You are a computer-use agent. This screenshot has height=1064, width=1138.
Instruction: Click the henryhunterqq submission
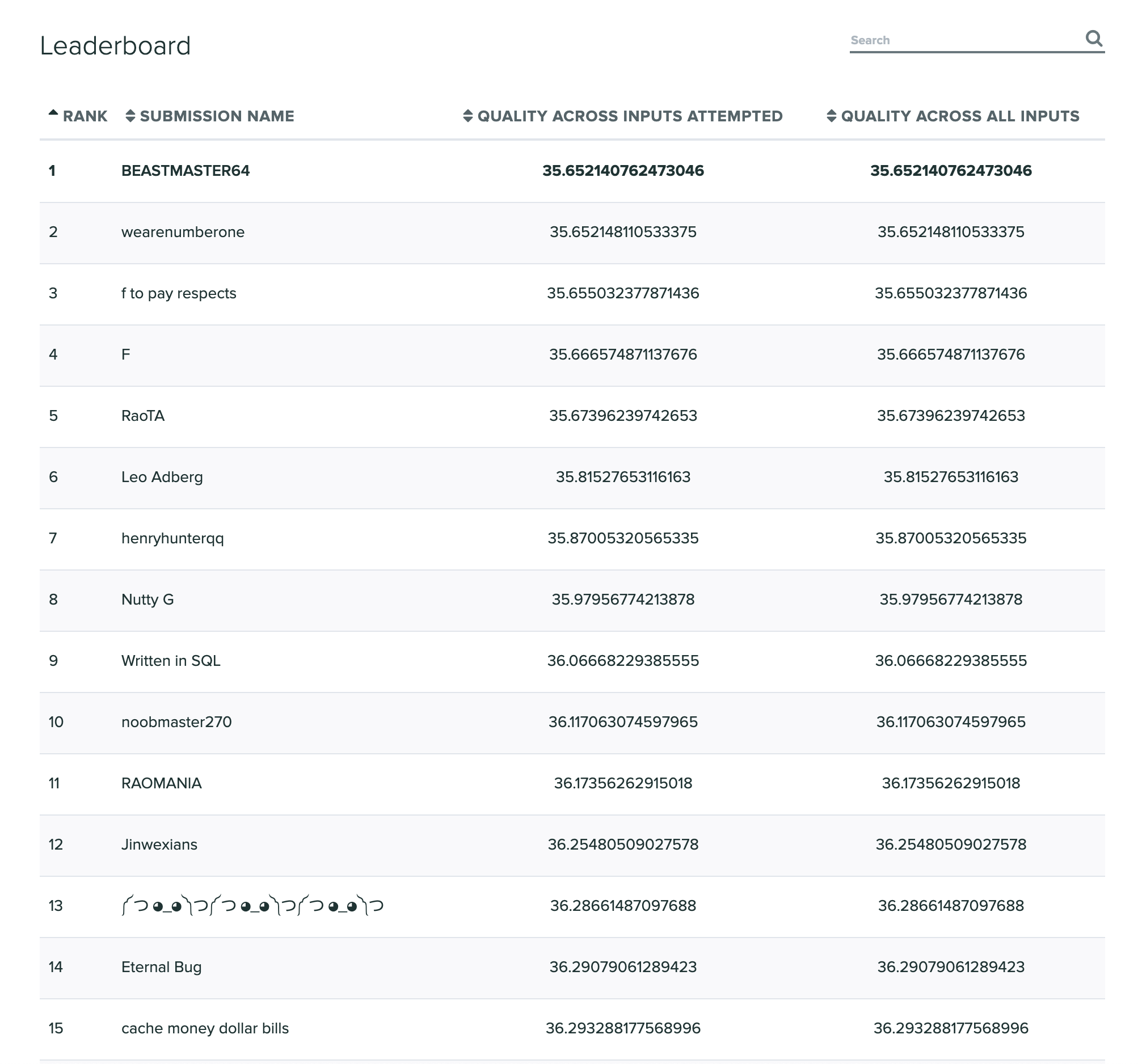pyautogui.click(x=172, y=538)
